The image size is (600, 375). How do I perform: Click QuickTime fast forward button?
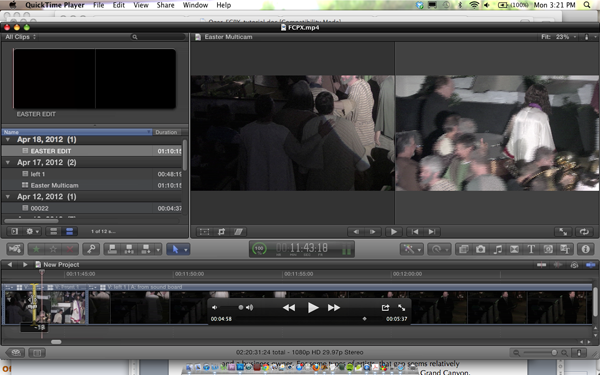[x=334, y=308]
